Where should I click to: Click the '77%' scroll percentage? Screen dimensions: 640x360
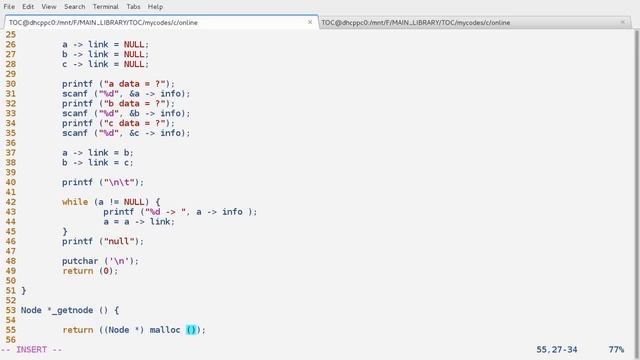tap(616, 350)
